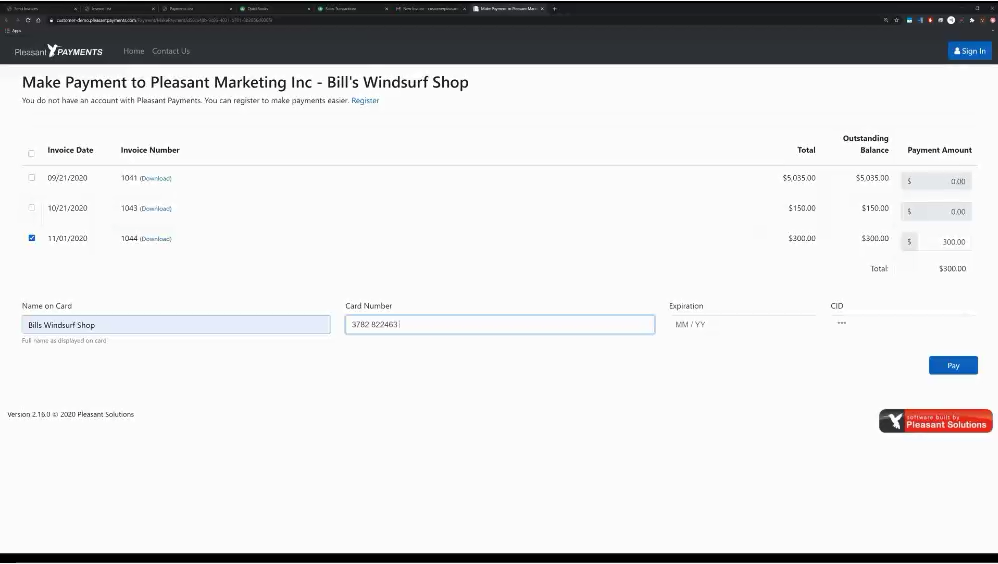Click the Pleasant Payments logo
The width and height of the screenshot is (998, 564).
[x=58, y=51]
